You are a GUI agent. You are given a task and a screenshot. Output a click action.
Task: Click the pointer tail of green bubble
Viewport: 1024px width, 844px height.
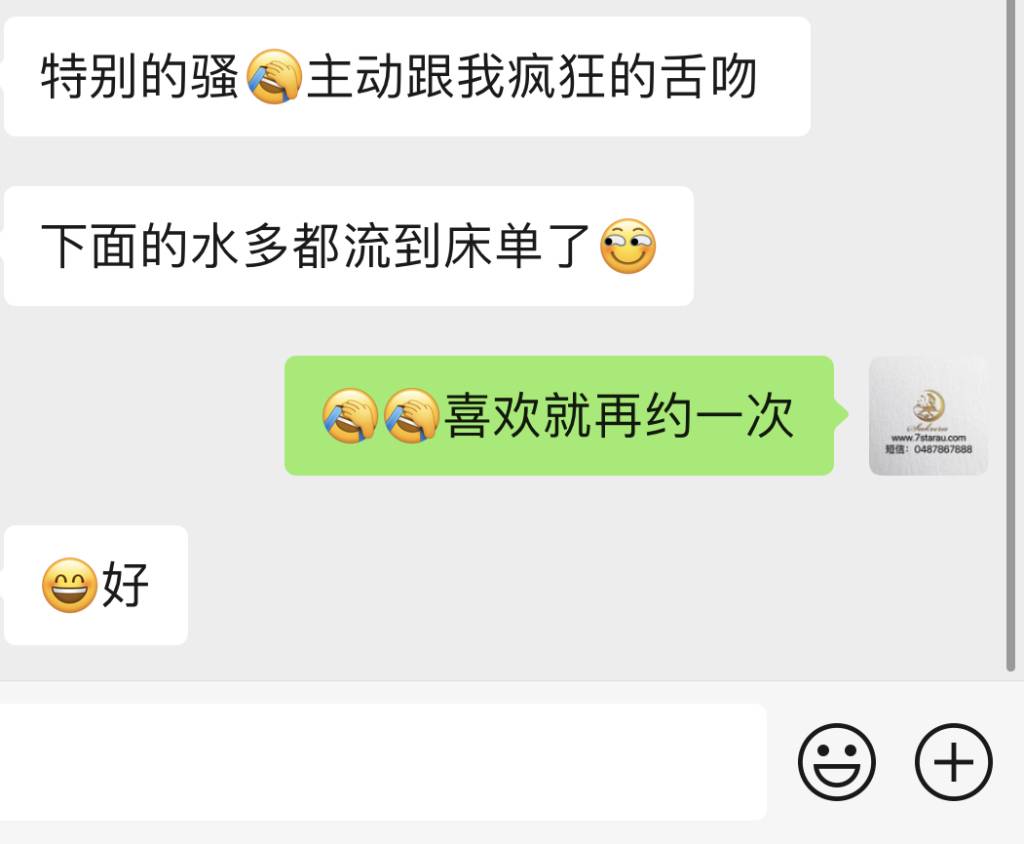841,414
